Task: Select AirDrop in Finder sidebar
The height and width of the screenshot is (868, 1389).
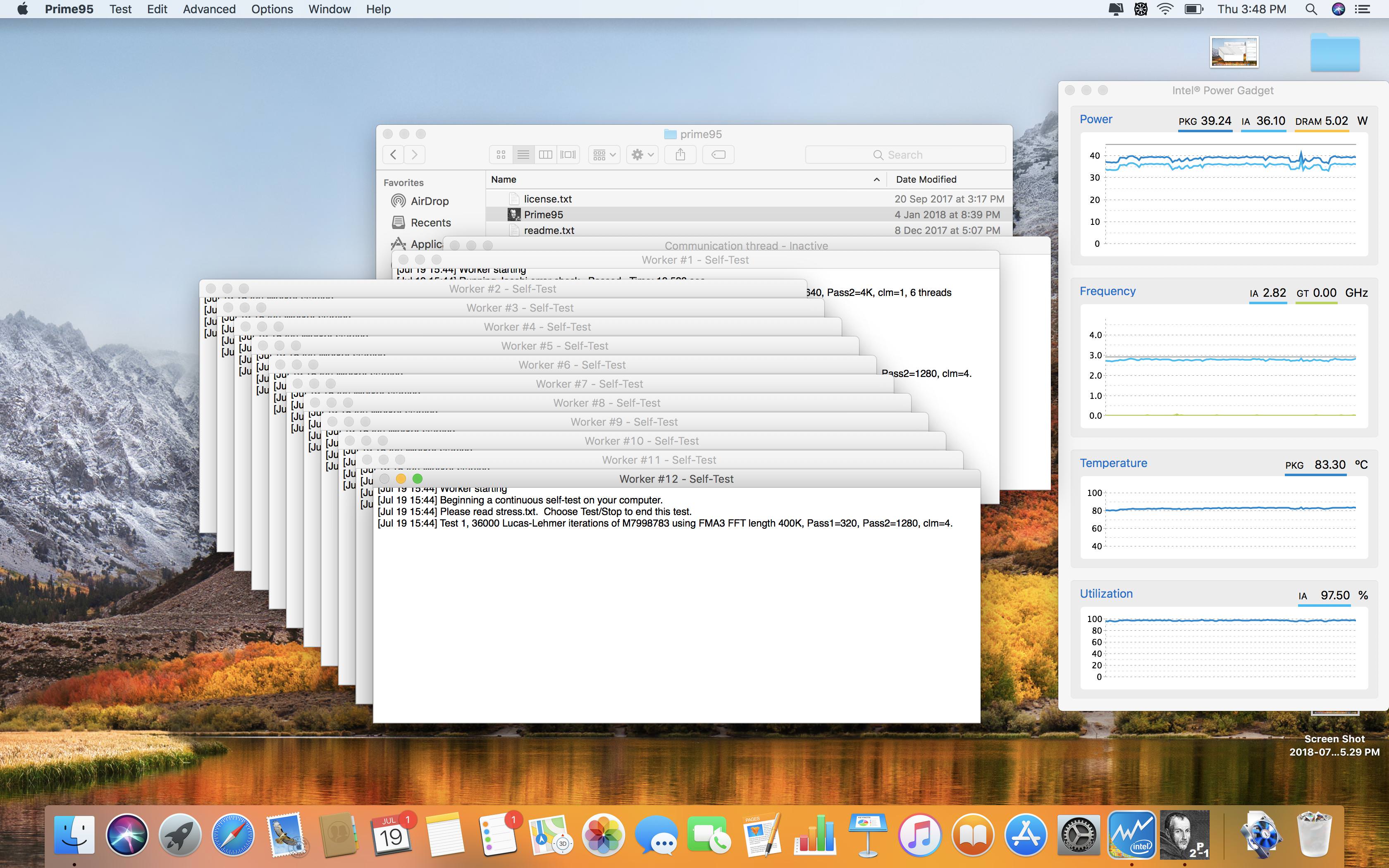Action: [429, 201]
